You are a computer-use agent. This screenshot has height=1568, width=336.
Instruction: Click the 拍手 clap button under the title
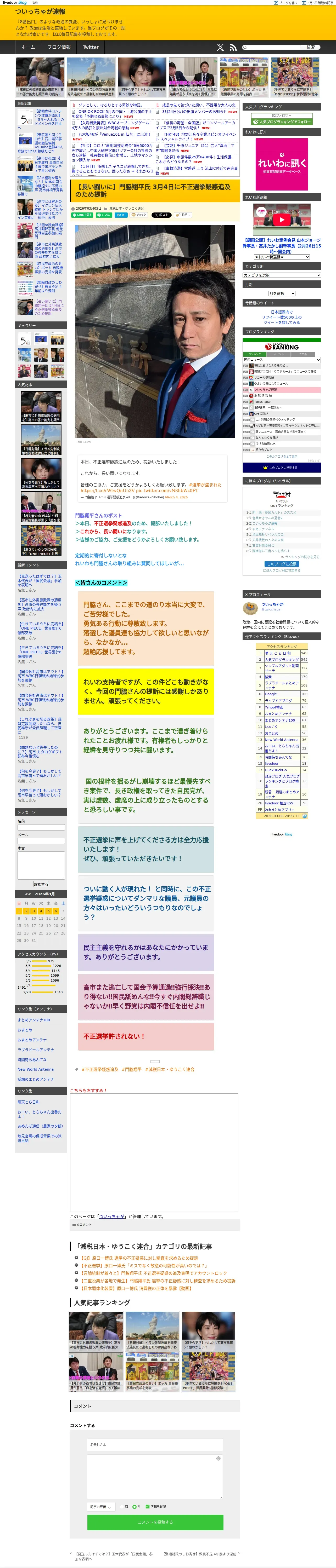click(183, 215)
